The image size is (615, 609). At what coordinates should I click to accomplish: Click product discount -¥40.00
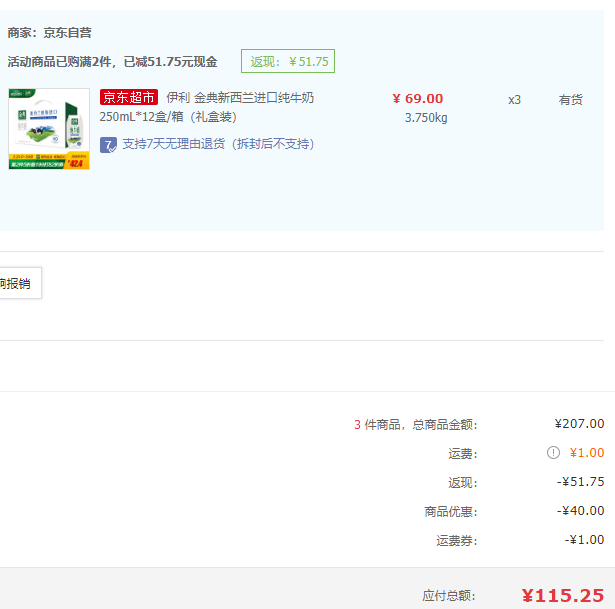[580, 511]
